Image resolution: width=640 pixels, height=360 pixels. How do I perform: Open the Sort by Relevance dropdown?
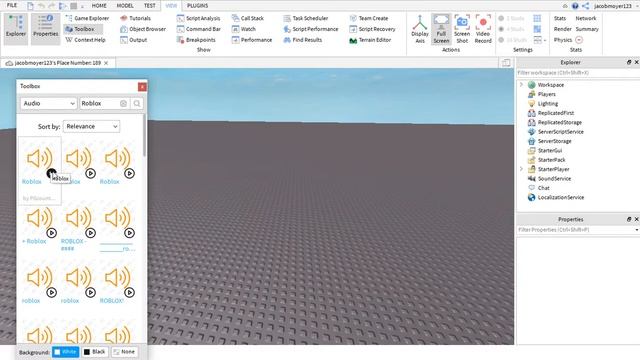[x=91, y=127]
